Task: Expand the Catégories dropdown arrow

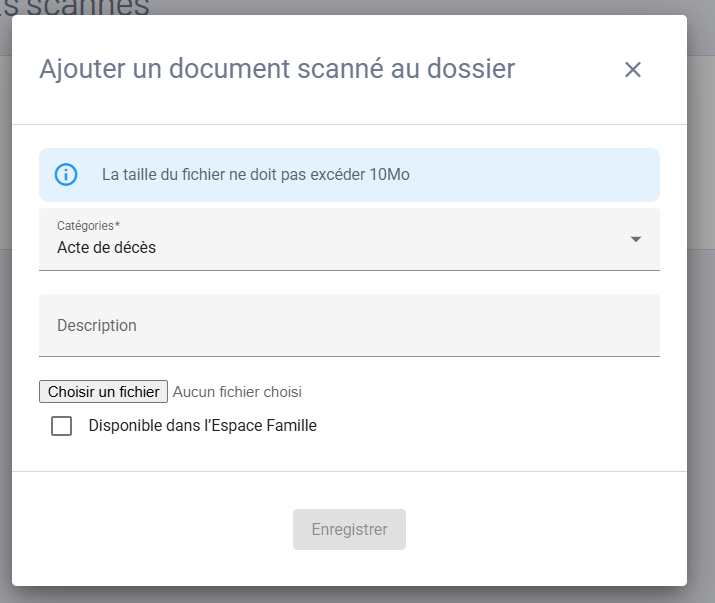Action: (635, 239)
